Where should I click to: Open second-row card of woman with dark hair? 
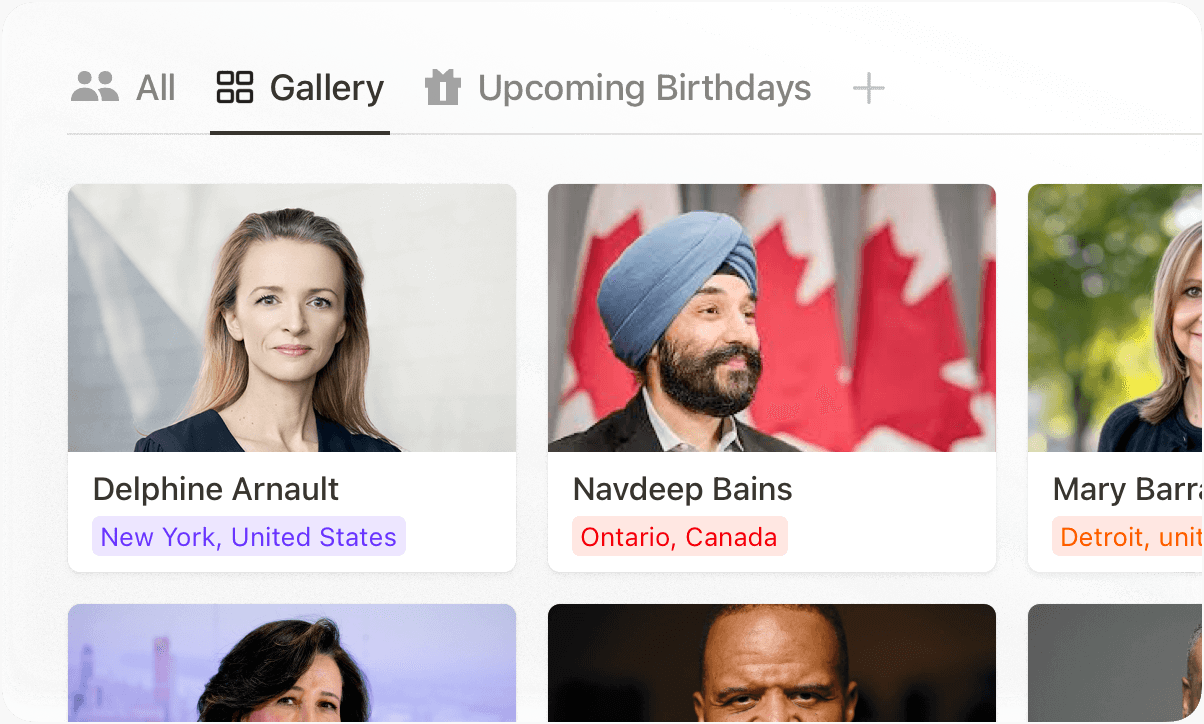(x=292, y=663)
